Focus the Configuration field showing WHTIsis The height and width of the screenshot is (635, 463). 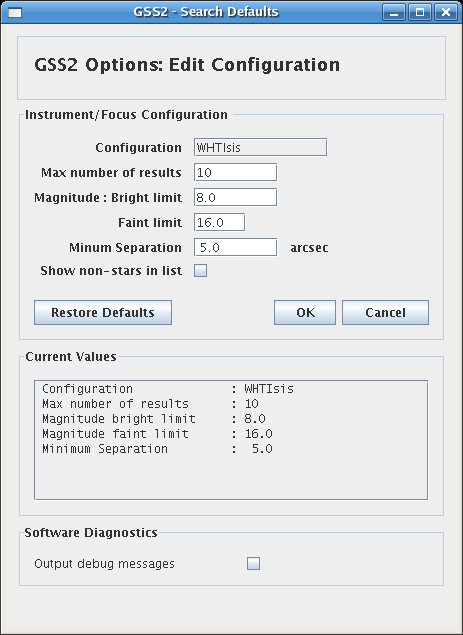[260, 147]
